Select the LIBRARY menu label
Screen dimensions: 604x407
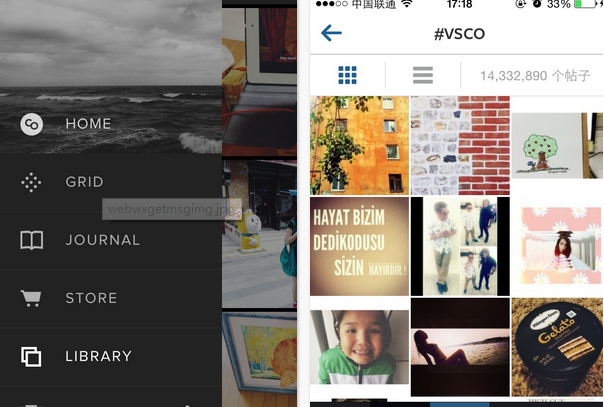coord(99,356)
